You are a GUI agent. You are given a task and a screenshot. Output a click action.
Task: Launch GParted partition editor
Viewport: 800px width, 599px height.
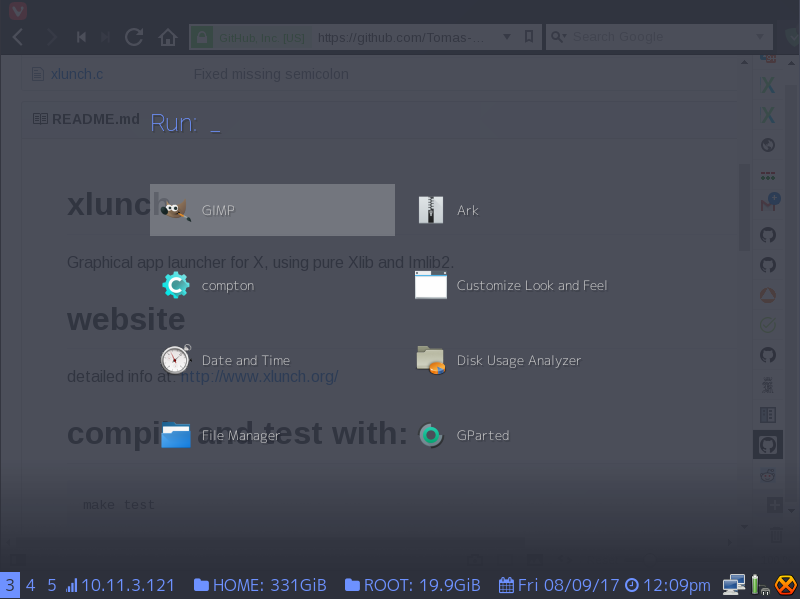(x=464, y=435)
